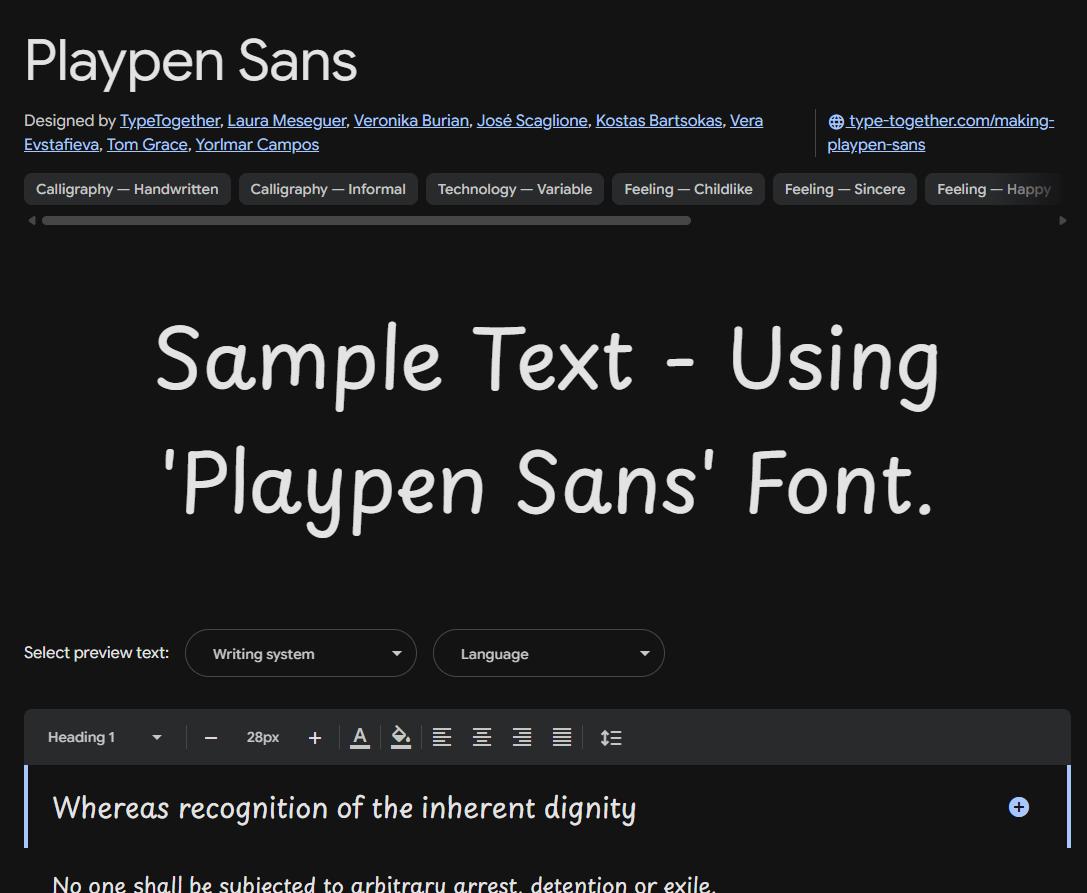Increase font size with plus button
This screenshot has width=1087, height=893.
click(x=315, y=738)
